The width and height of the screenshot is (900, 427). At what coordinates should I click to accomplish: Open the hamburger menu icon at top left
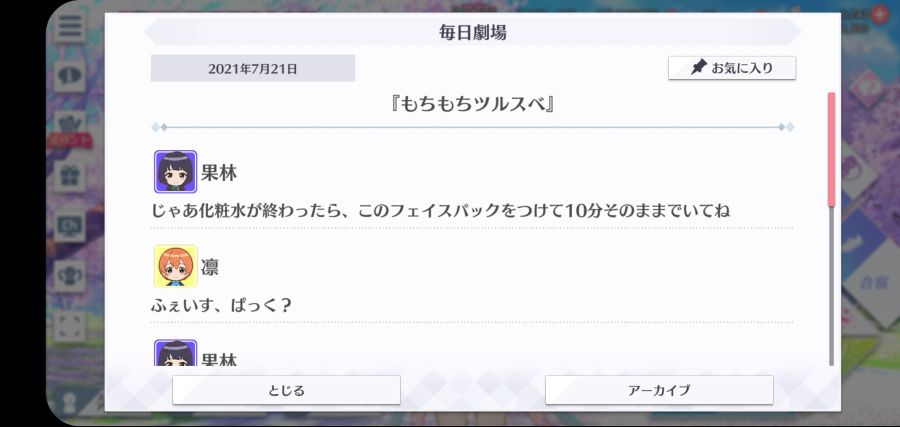coord(71,26)
